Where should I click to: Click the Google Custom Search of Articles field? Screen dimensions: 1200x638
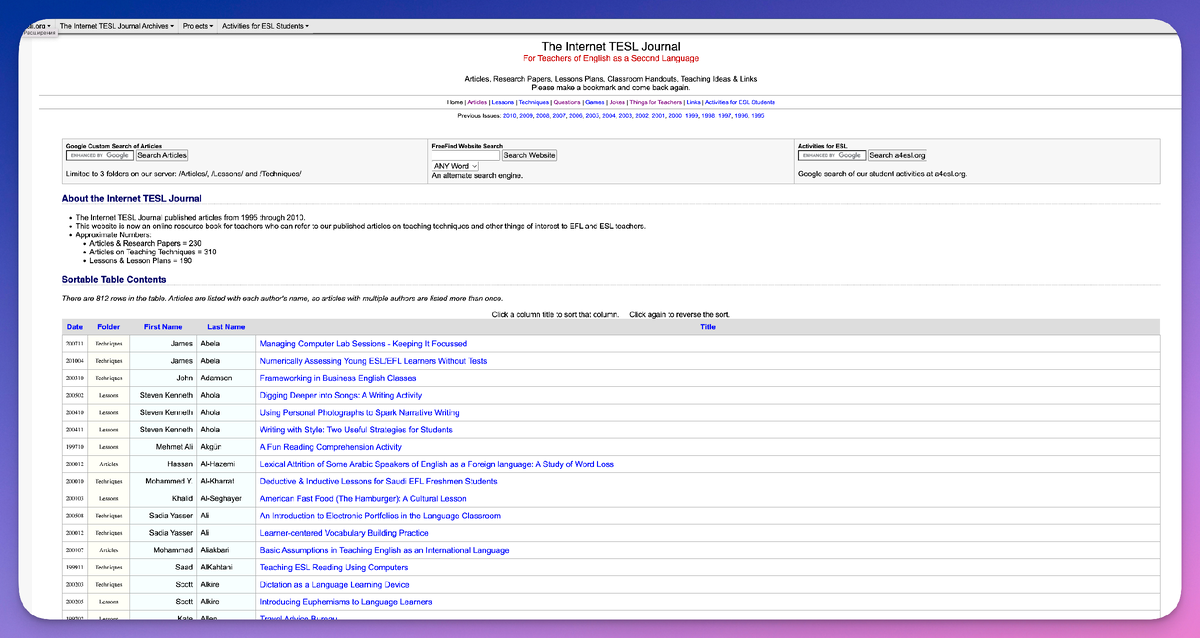(99, 155)
